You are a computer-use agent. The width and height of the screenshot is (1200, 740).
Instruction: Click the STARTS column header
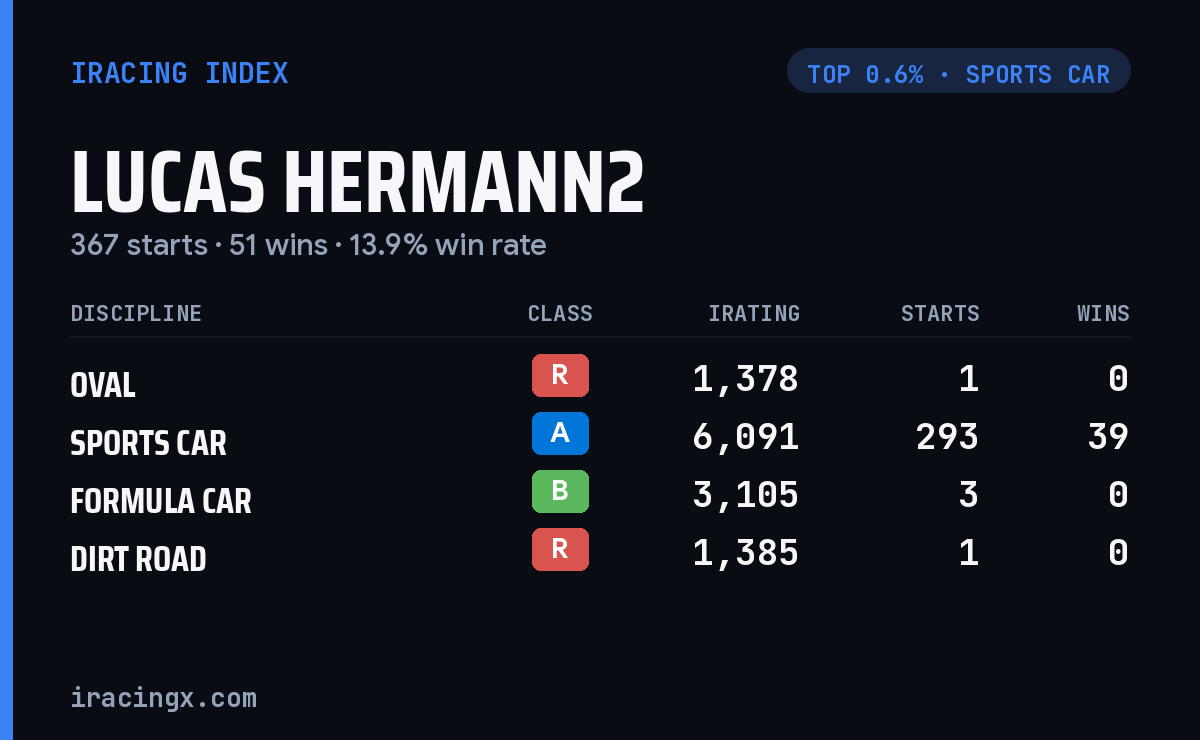pos(940,313)
